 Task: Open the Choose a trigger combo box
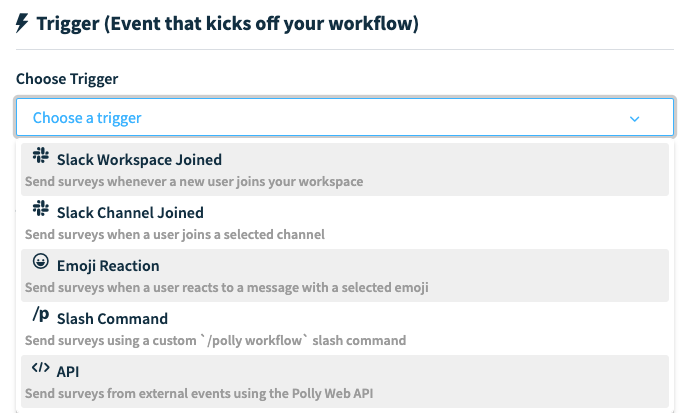click(345, 117)
